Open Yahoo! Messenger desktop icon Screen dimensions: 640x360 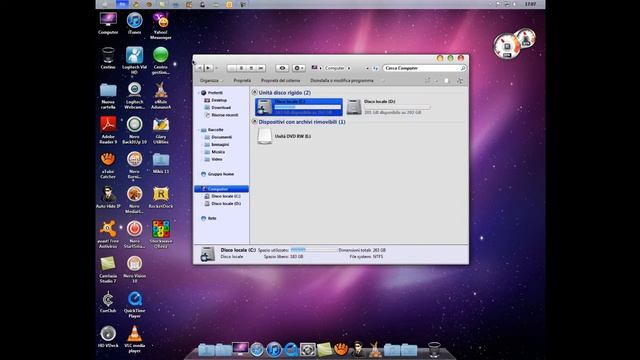tap(160, 26)
